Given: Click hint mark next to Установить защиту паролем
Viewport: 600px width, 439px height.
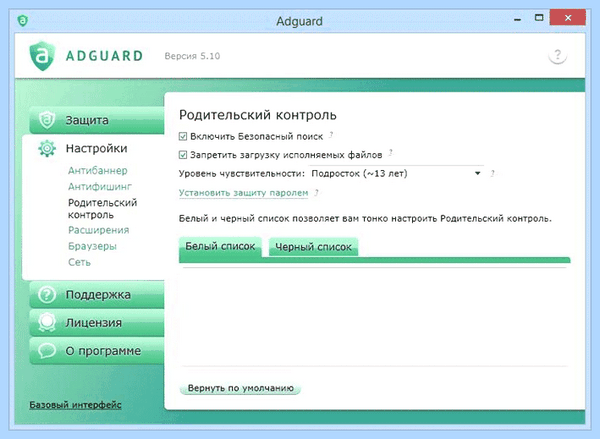Looking at the screenshot, I should [316, 193].
